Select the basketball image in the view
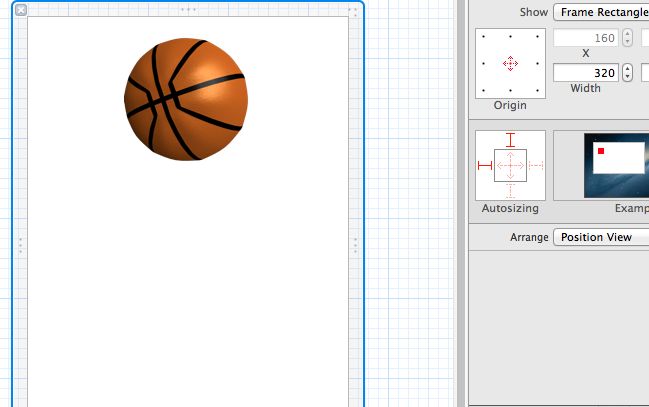 click(186, 99)
